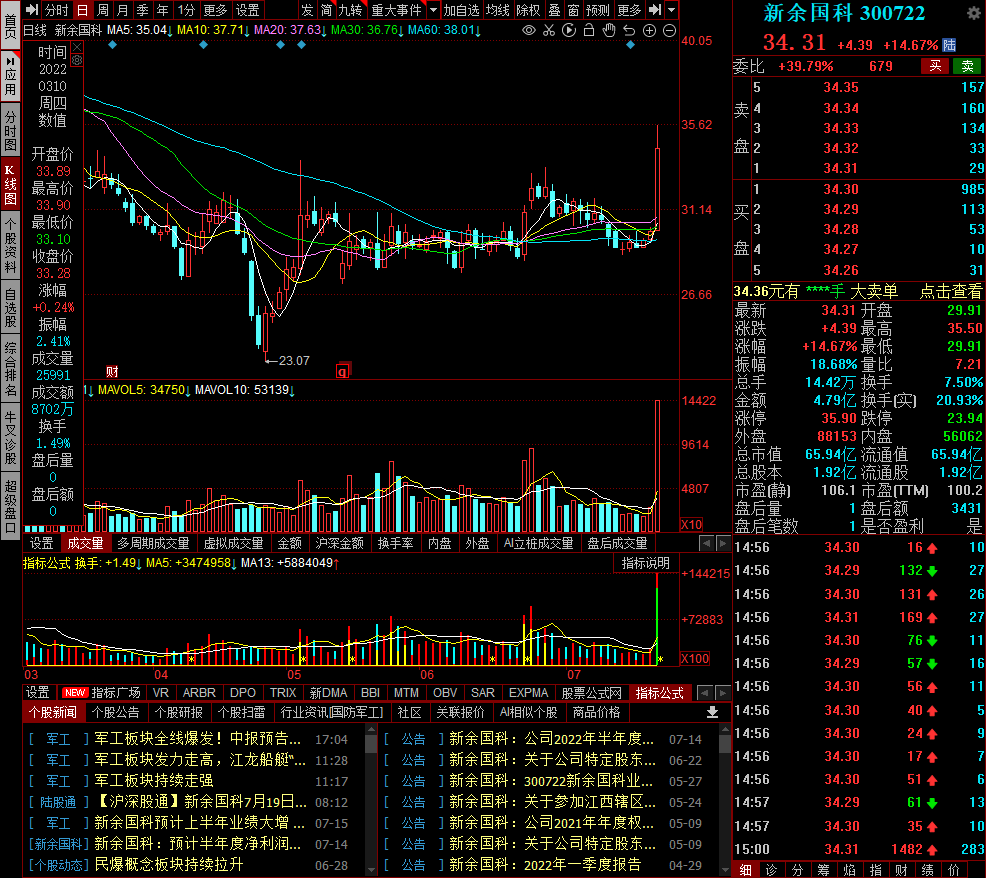Screen dimensions: 986x878
Task: Click the blue diamond event marker above the 35.62 price peak
Action: coord(631,45)
